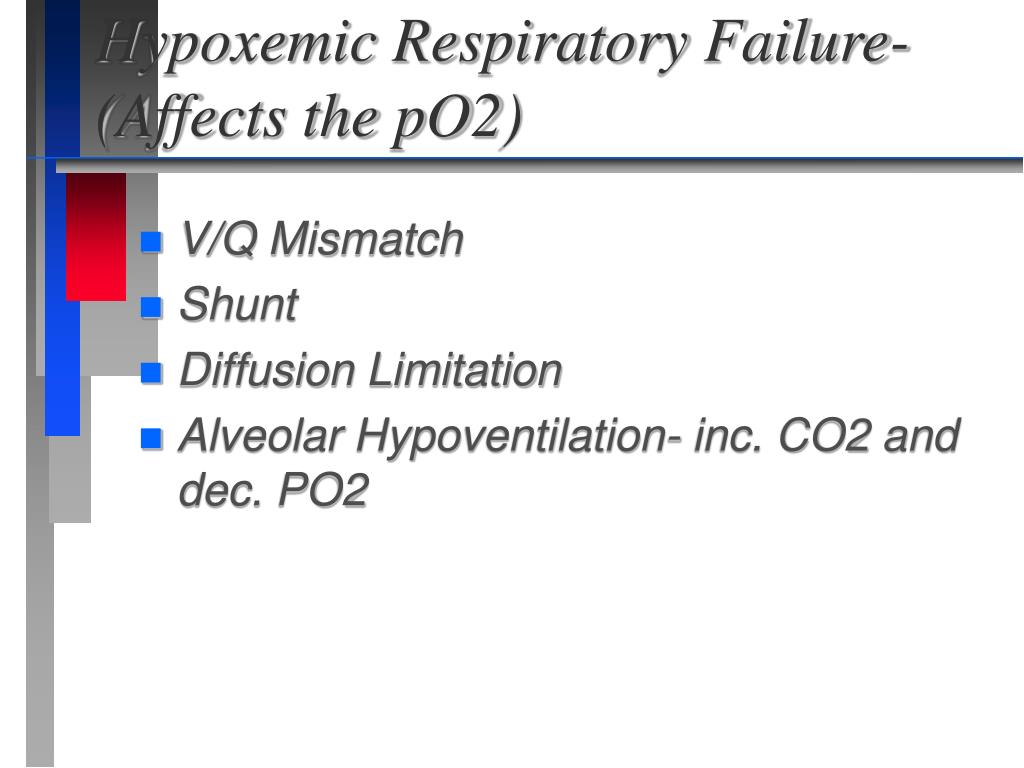Click the blue bullet beside Shunt
Screen dimensions: 1024x768
click(x=151, y=307)
